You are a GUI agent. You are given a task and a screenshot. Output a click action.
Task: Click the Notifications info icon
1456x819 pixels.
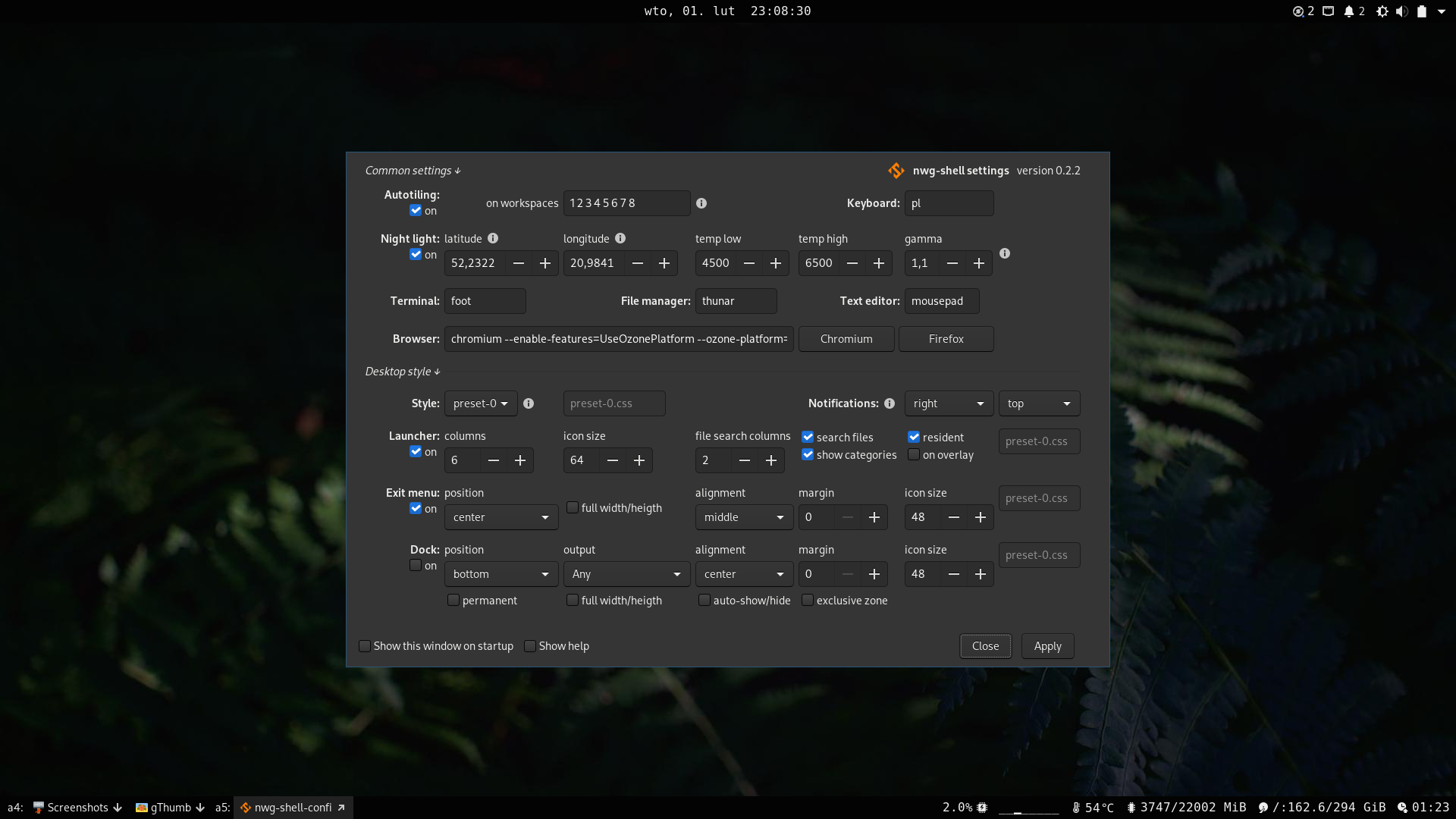890,403
